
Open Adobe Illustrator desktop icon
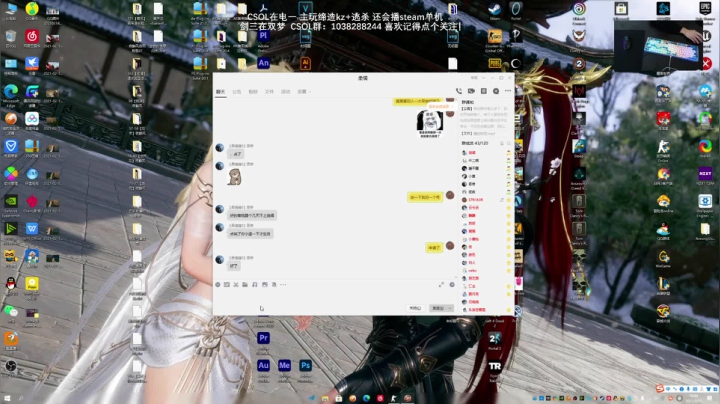305,63
